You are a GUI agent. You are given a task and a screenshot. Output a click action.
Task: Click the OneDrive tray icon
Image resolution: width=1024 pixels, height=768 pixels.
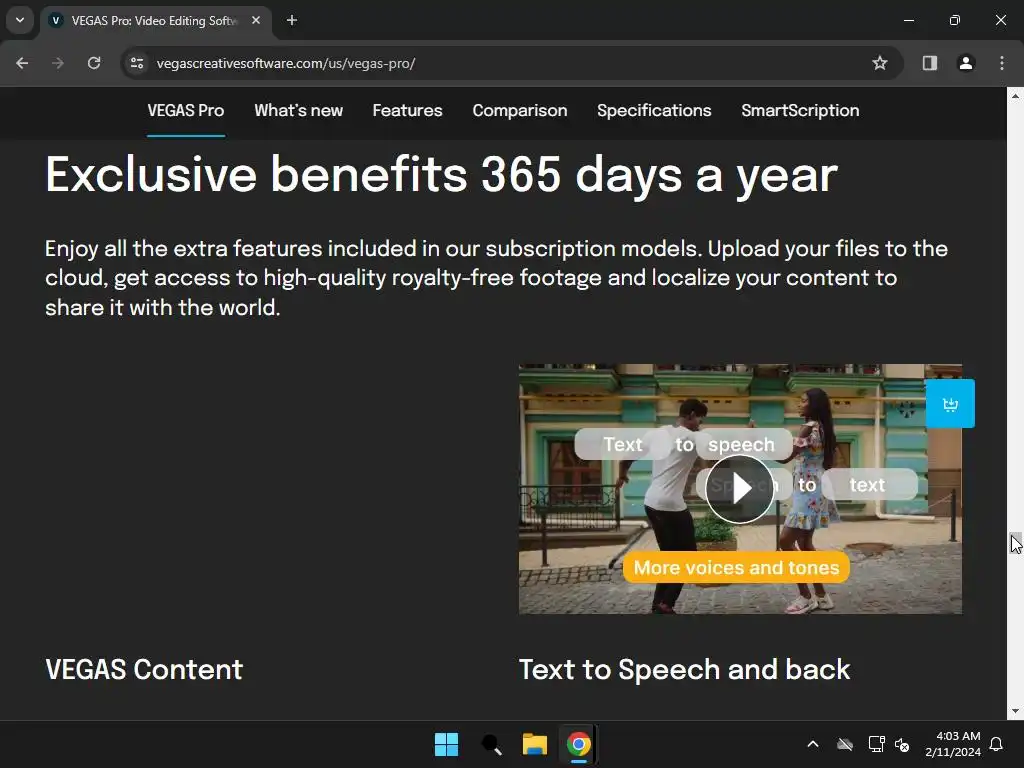845,744
